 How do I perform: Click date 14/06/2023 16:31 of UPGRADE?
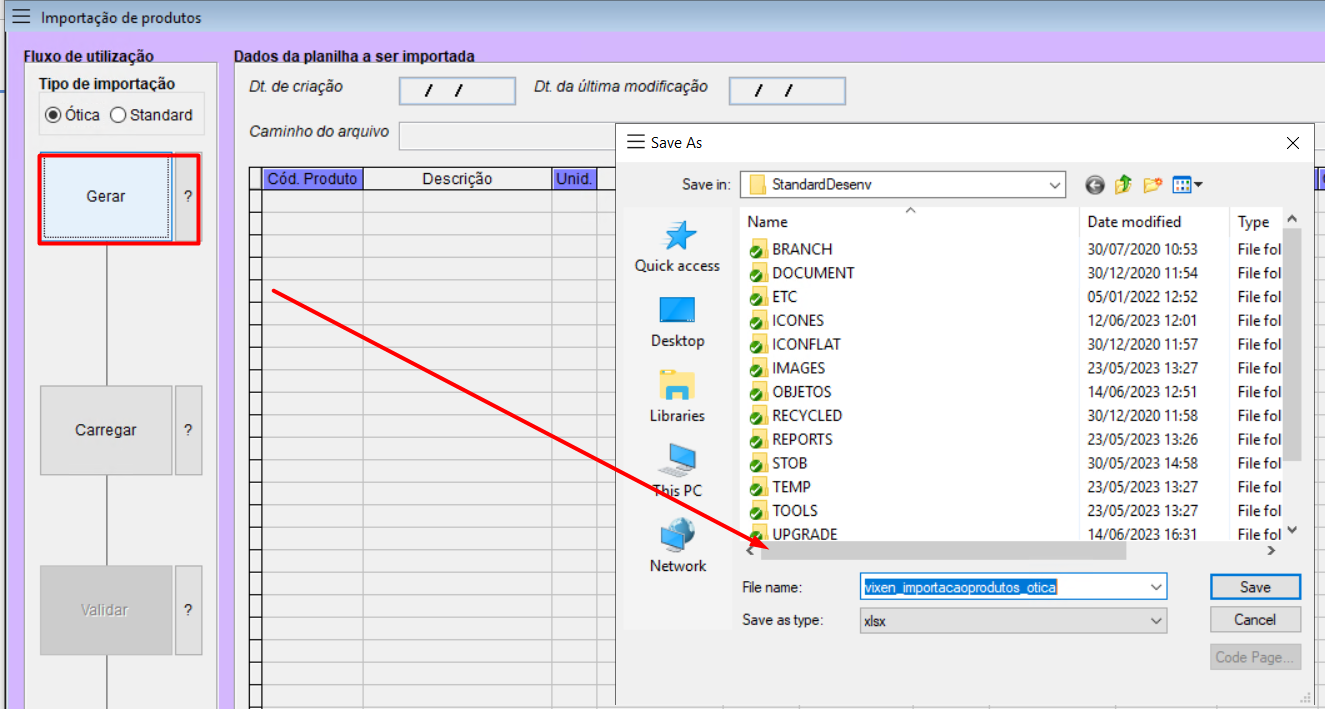[x=1142, y=534]
